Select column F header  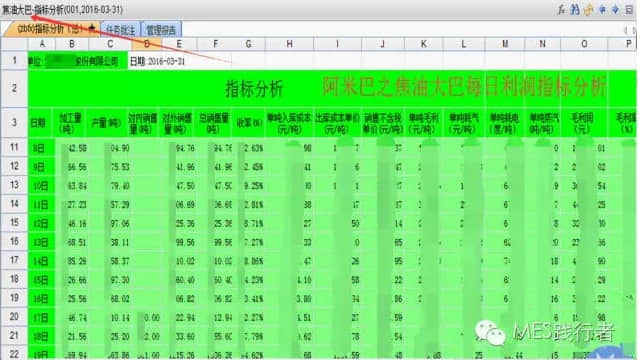point(215,44)
